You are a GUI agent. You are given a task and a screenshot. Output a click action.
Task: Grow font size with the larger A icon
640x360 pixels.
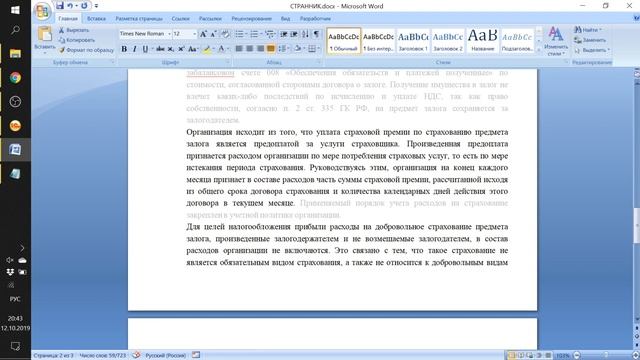pyautogui.click(x=203, y=34)
